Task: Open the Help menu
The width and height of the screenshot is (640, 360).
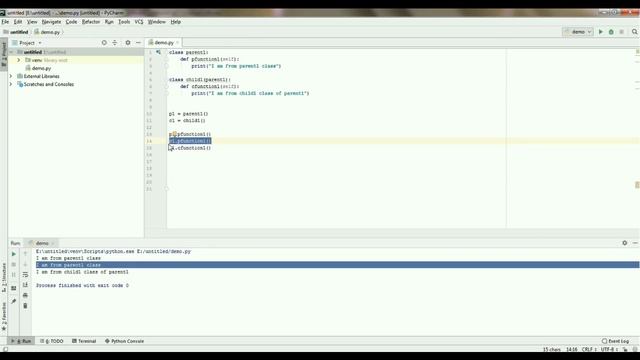Action: 176,22
